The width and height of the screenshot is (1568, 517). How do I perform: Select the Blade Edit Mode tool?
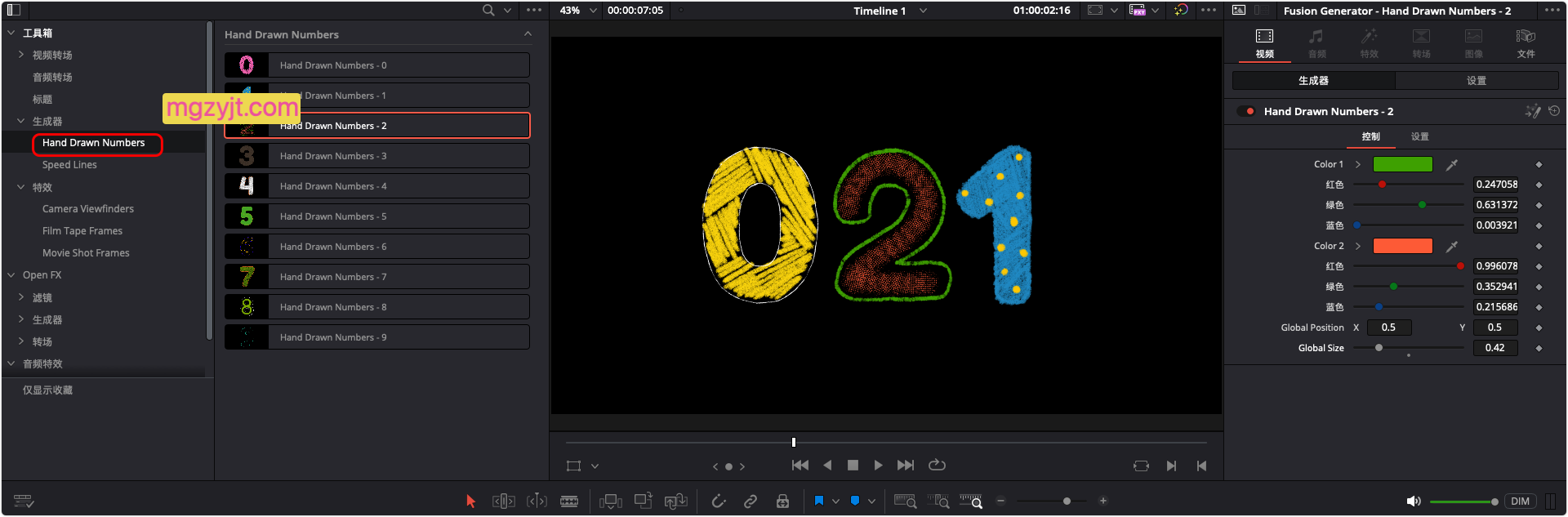569,501
